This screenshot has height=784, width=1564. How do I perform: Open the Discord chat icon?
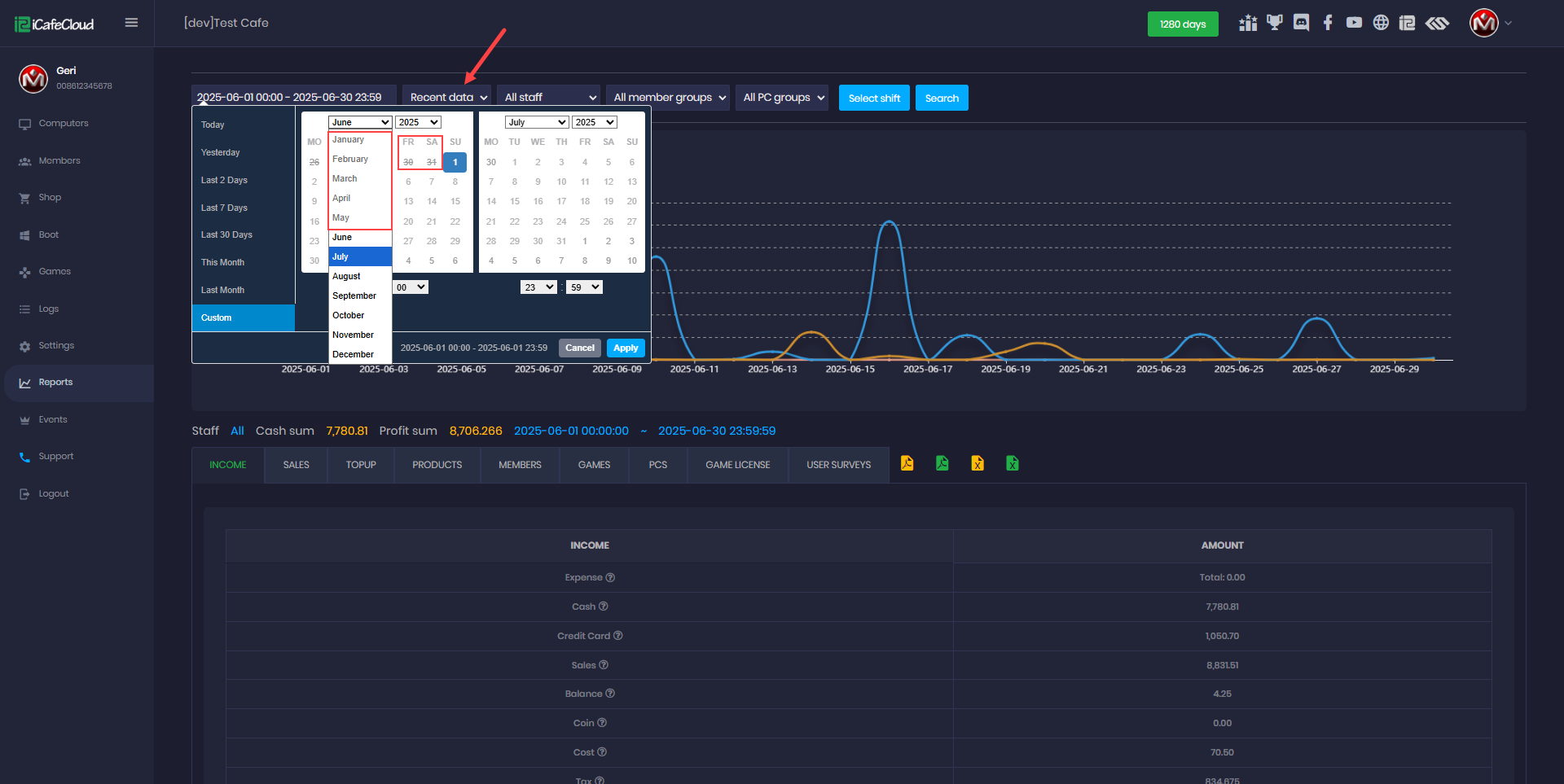click(1301, 23)
